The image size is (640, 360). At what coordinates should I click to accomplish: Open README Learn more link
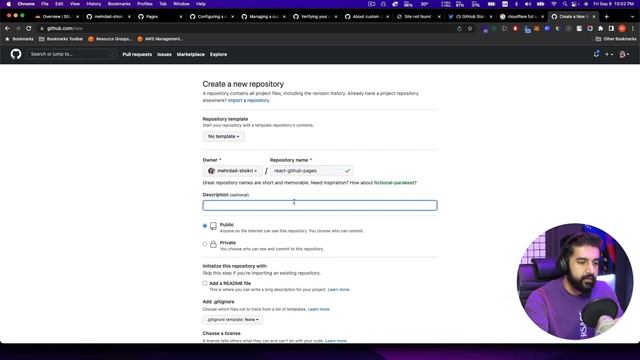pyautogui.click(x=338, y=289)
